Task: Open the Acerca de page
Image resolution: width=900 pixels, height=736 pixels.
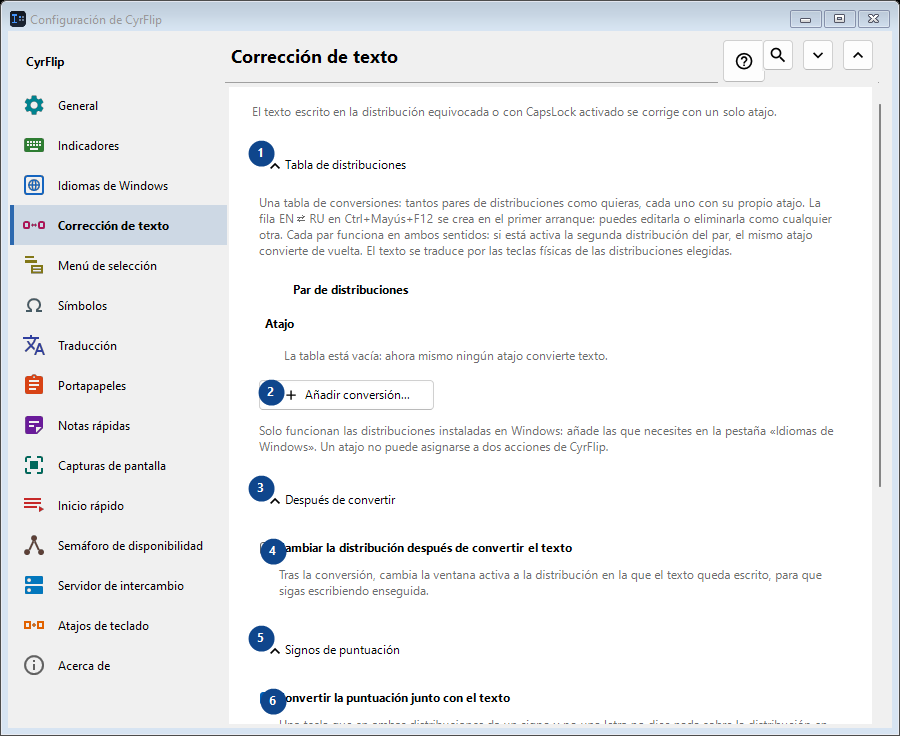Action: [x=119, y=665]
